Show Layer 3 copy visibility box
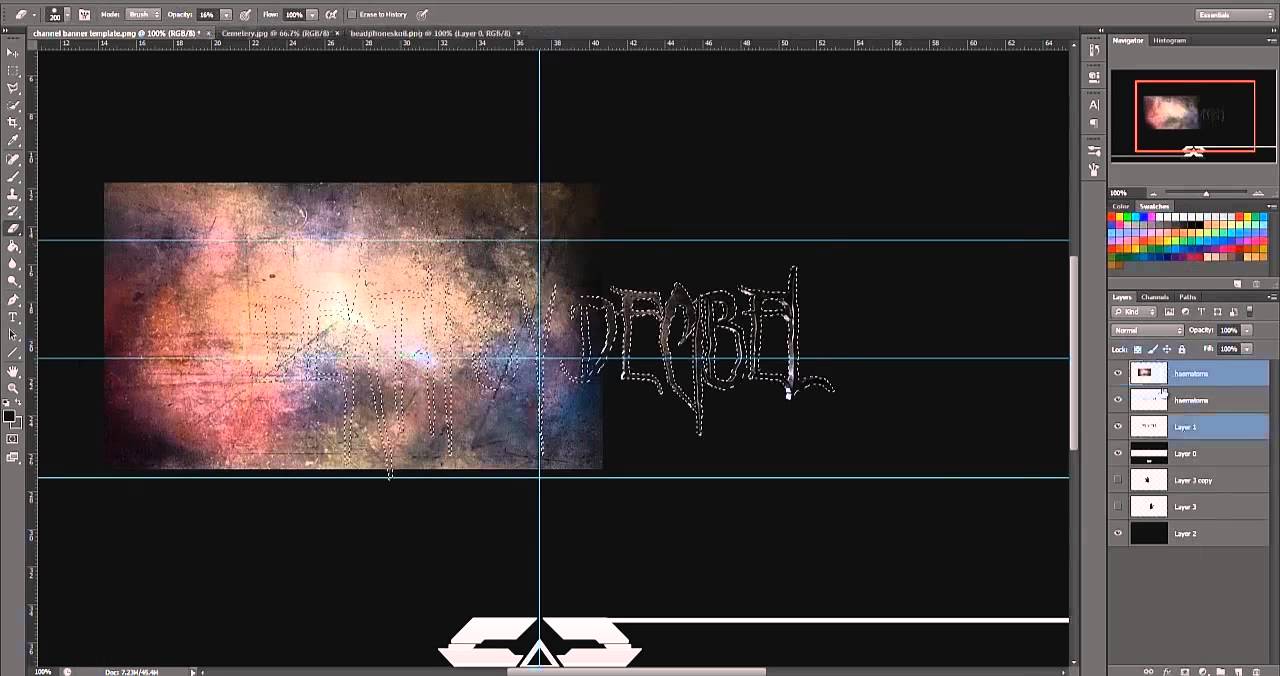 (x=1118, y=480)
